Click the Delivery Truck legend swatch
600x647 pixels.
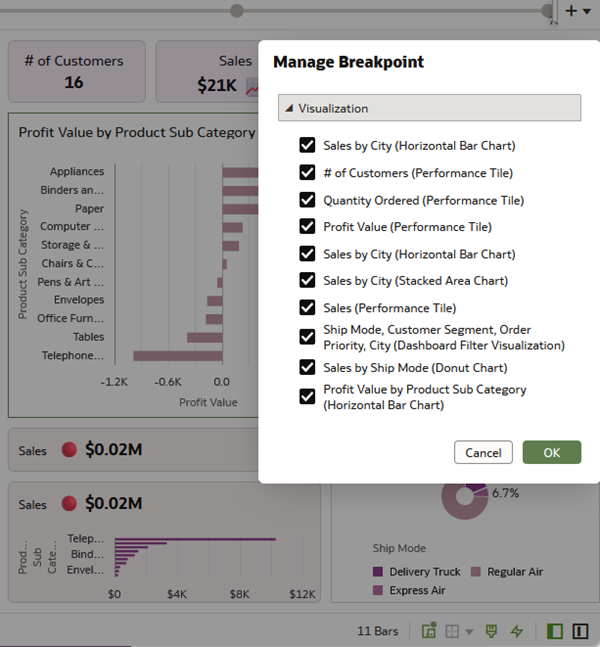378,572
